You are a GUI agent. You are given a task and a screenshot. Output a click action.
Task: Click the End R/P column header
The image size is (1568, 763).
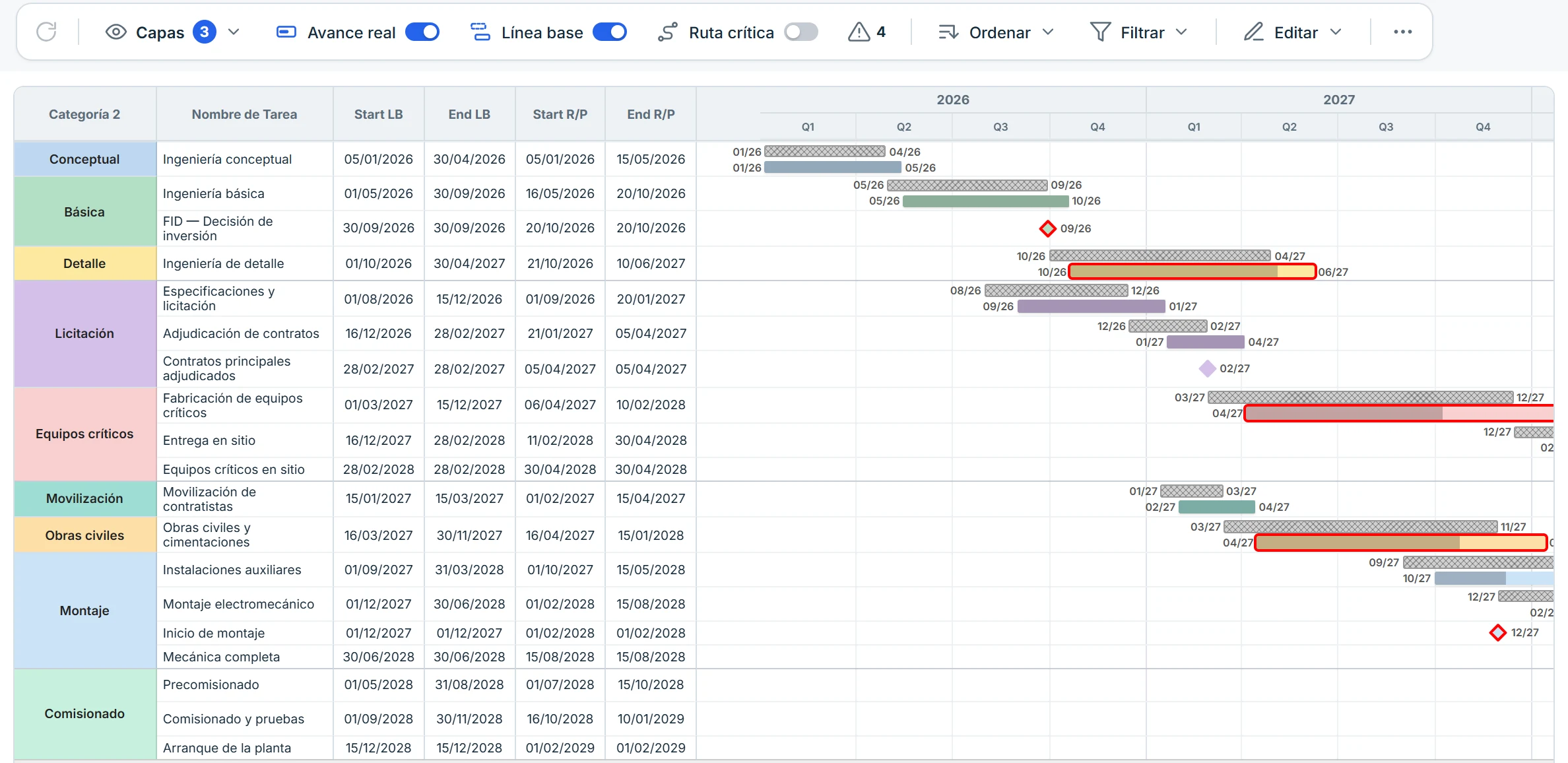651,114
